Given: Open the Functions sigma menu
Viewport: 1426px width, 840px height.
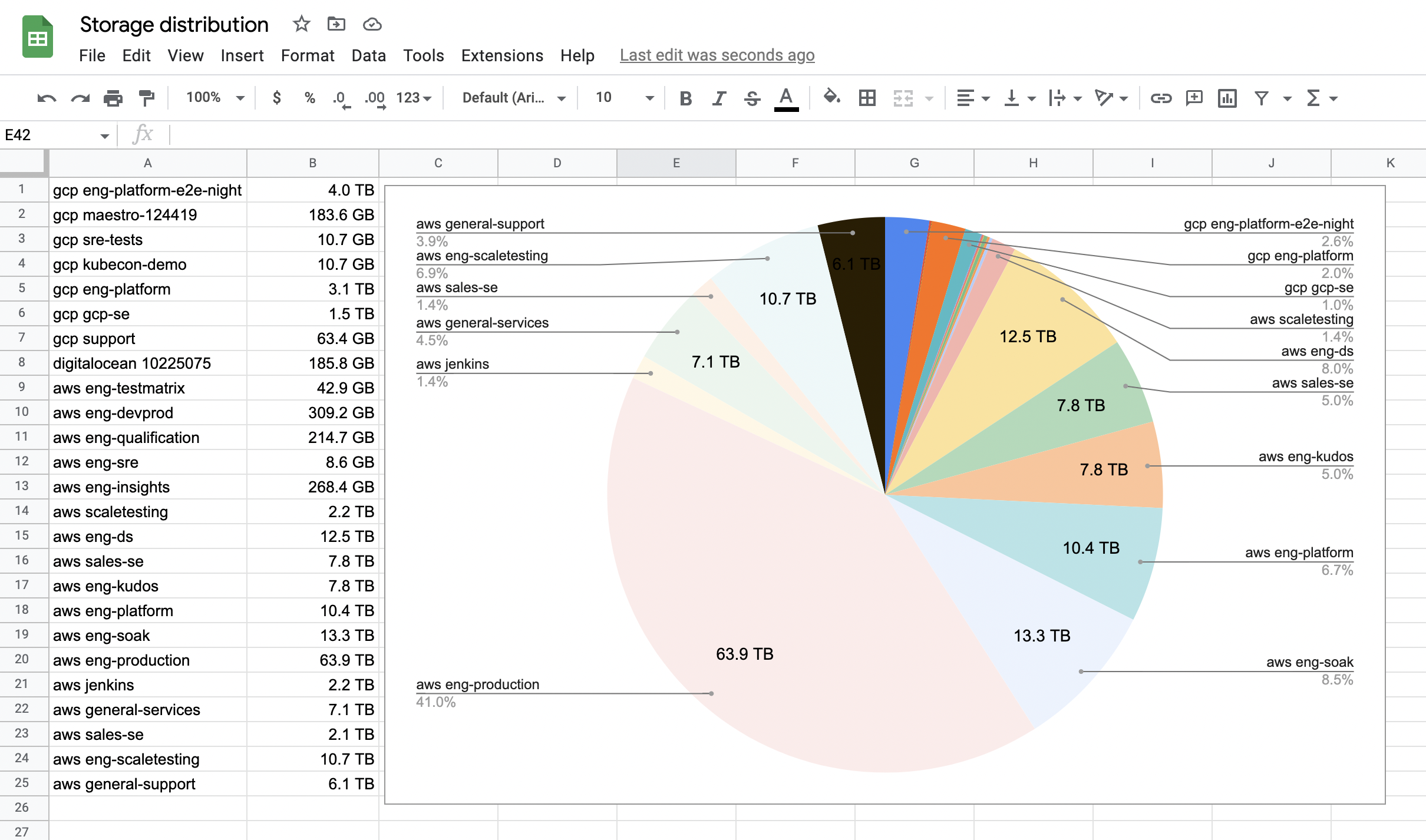Looking at the screenshot, I should coord(1322,98).
